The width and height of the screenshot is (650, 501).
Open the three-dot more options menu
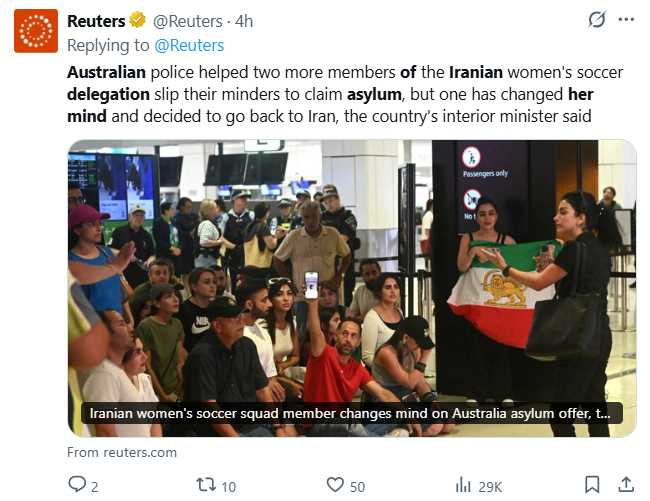point(626,19)
